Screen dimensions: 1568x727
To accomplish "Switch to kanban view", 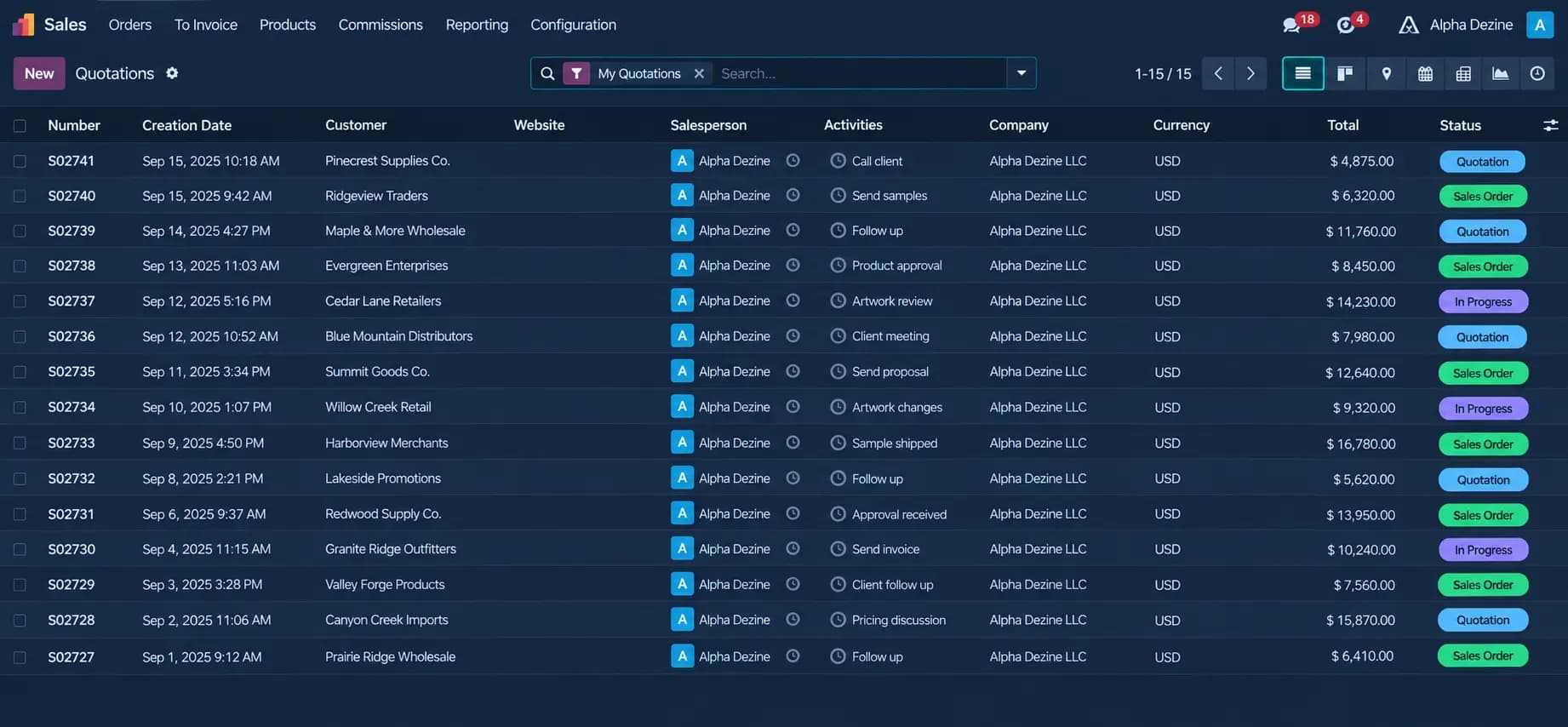I will click(x=1345, y=73).
